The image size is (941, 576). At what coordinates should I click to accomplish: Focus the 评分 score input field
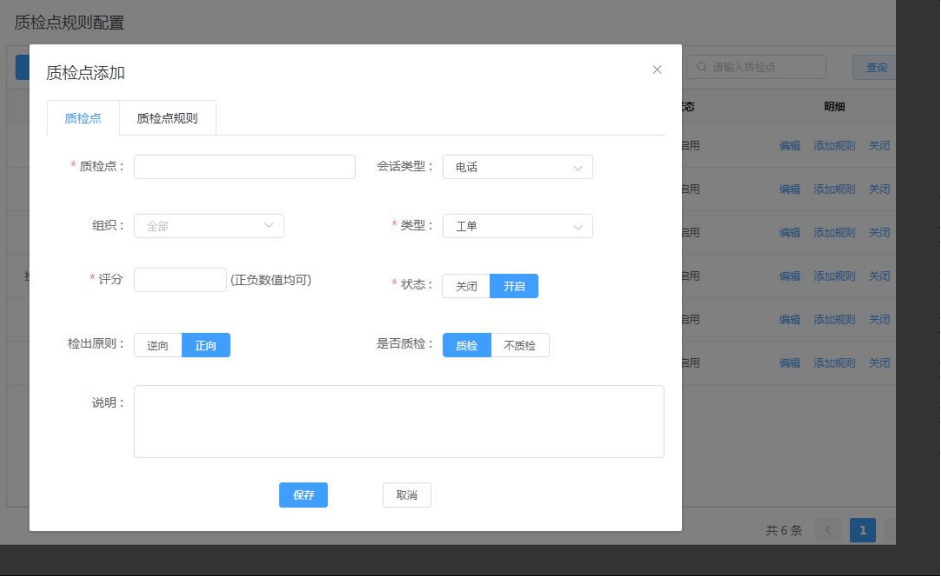pyautogui.click(x=180, y=280)
